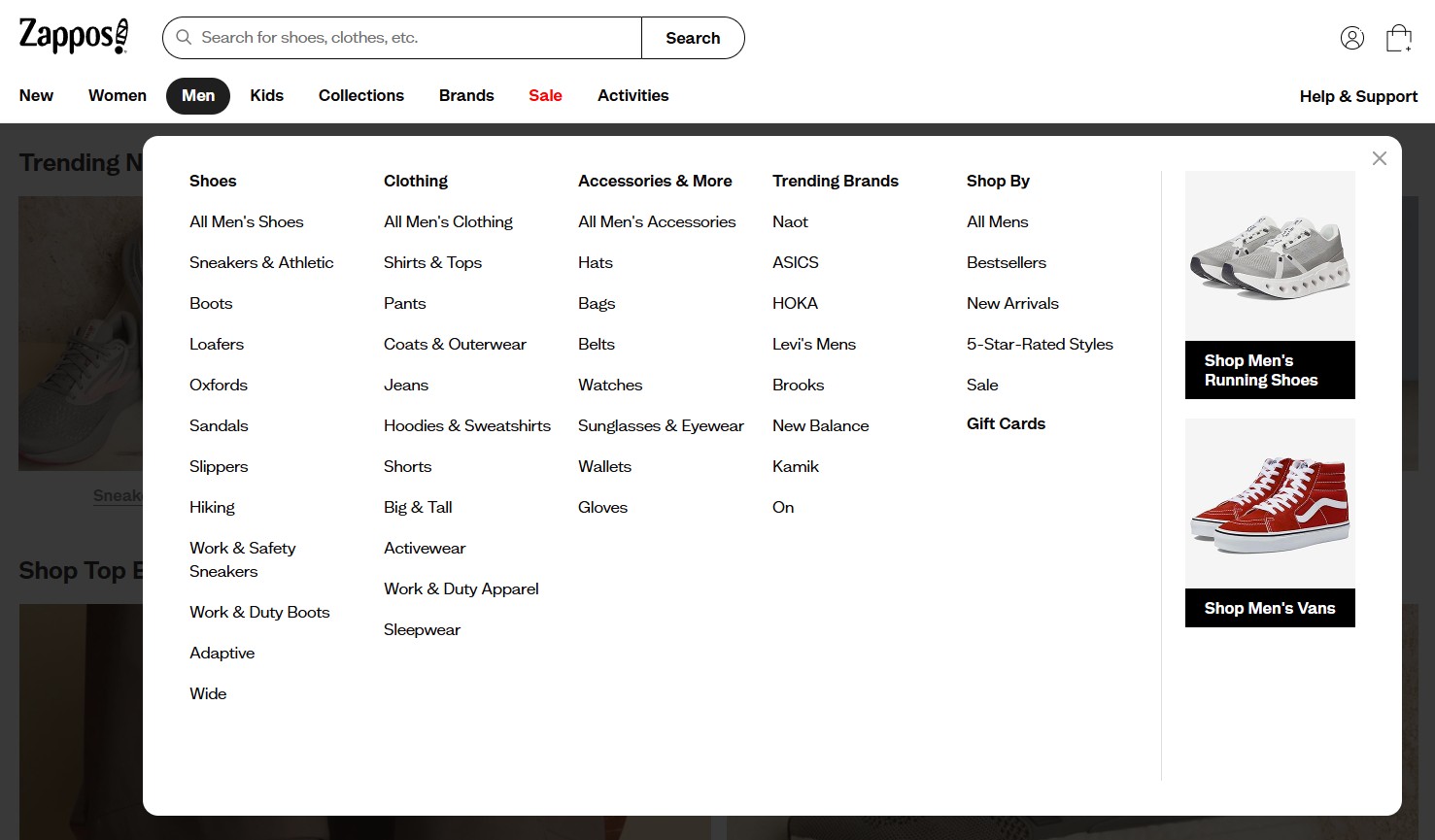Shop New Arrivals
The image size is (1435, 840).
click(x=1012, y=303)
